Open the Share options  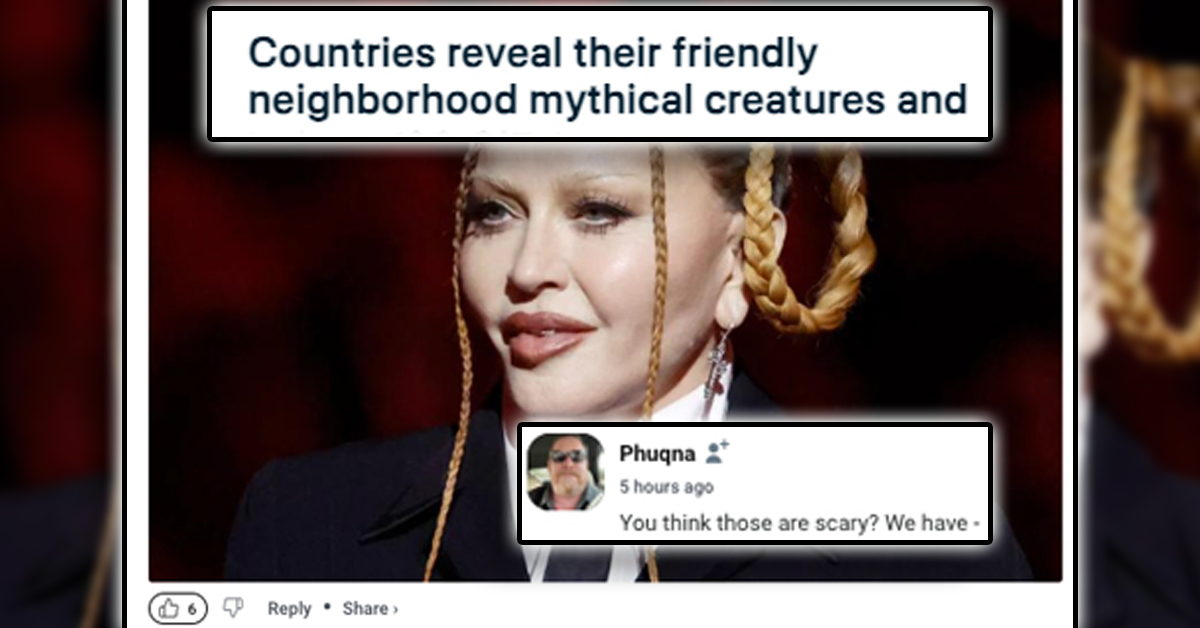coord(365,608)
